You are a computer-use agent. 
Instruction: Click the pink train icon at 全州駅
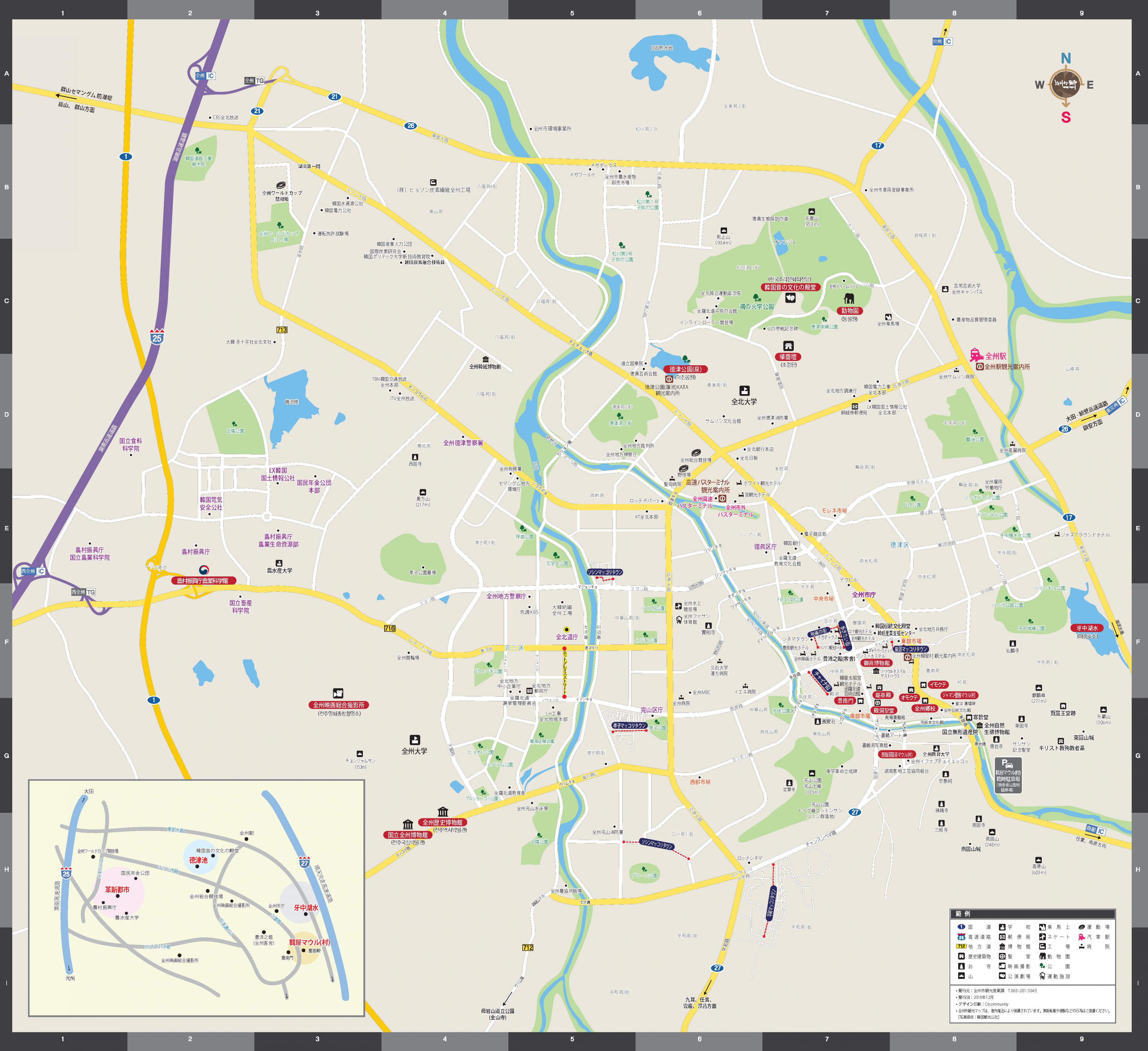[977, 355]
